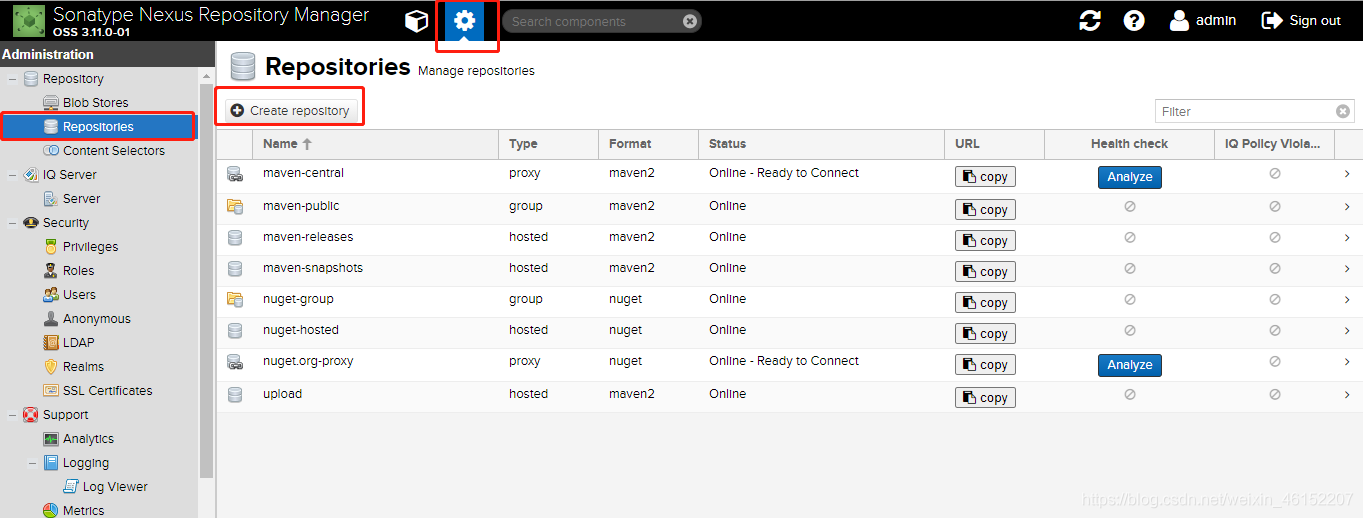Copy URL of nuget-hosted
The width and height of the screenshot is (1363, 518).
(985, 333)
